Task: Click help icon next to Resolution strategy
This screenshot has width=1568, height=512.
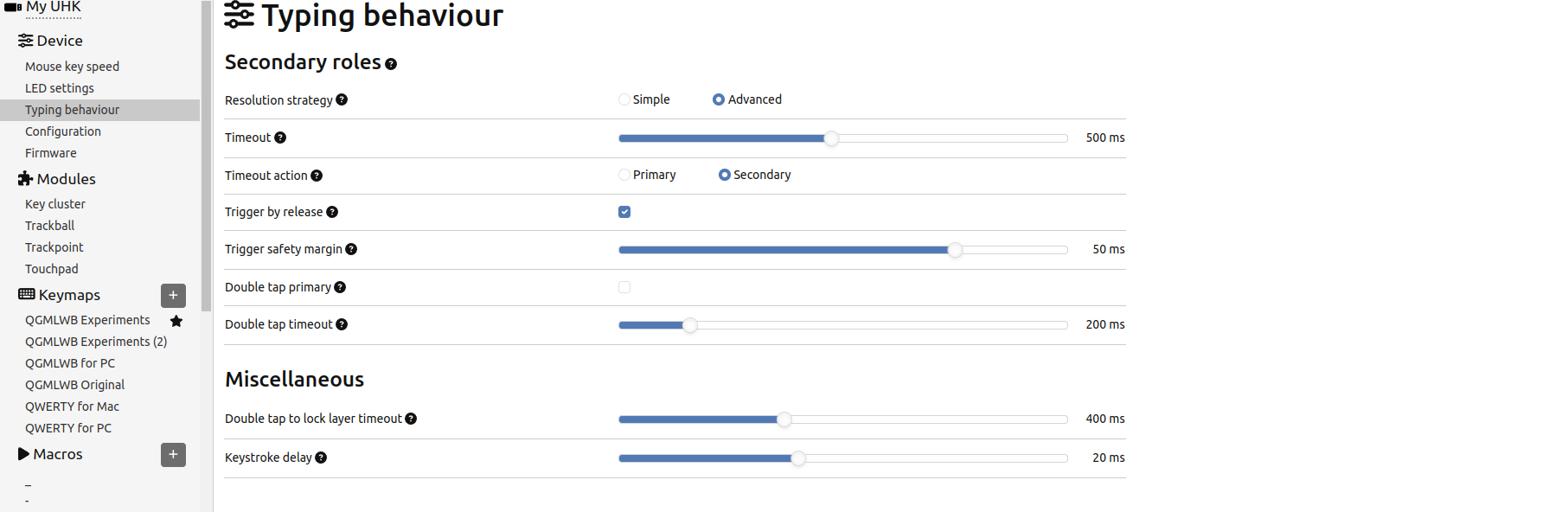Action: click(x=342, y=99)
